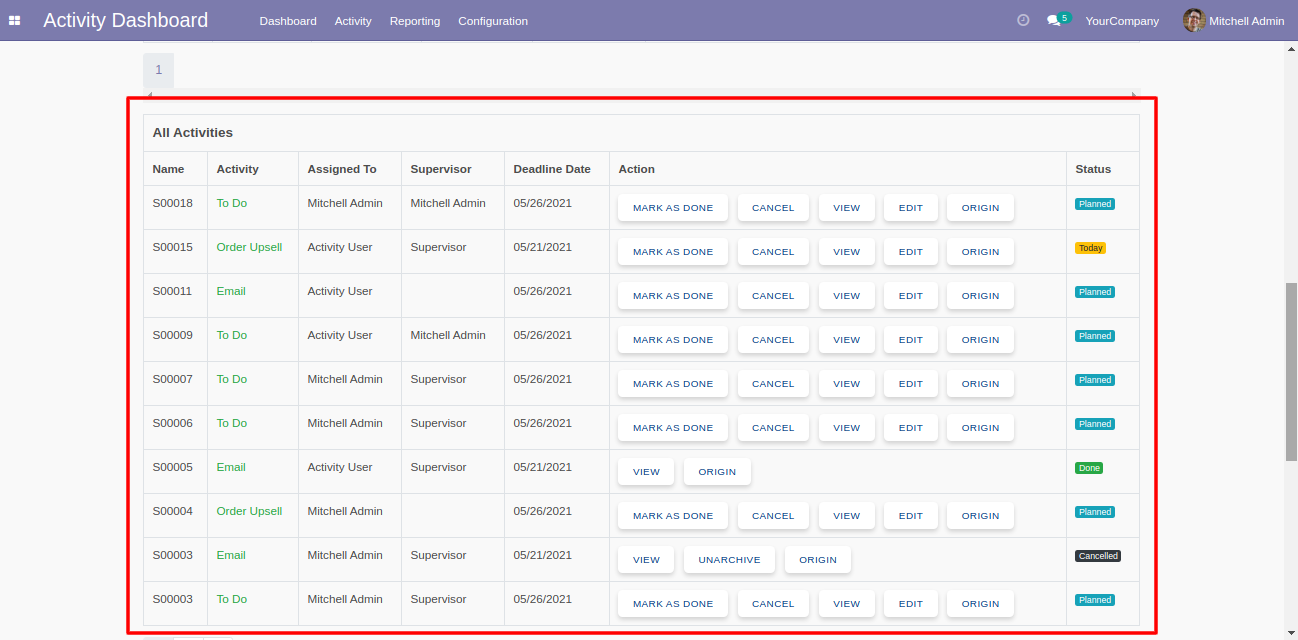Unarchive the cancelled S00003 Email activity
Screen dimensions: 1298x640
730,560
